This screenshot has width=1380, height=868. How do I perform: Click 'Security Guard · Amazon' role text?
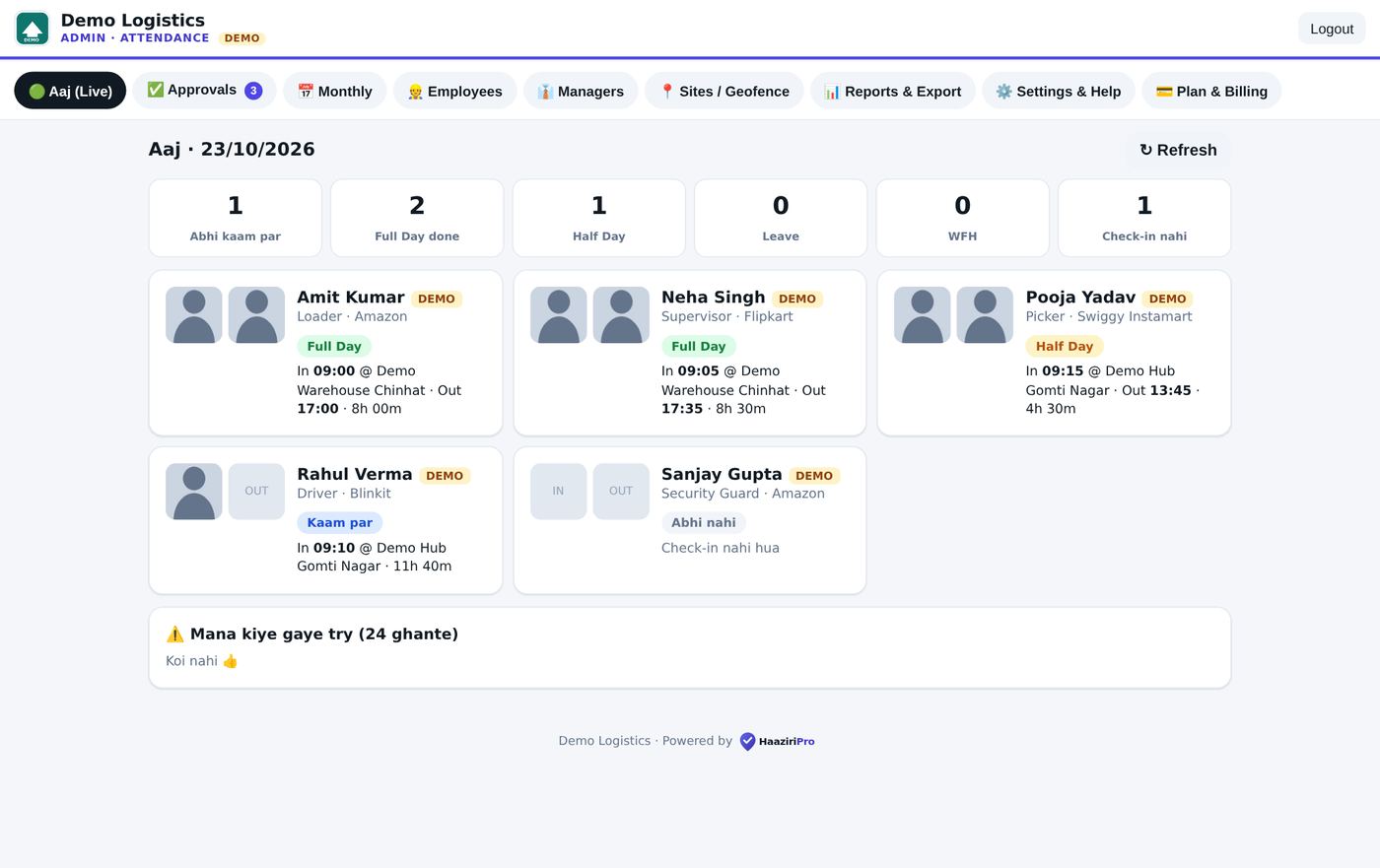tap(743, 493)
